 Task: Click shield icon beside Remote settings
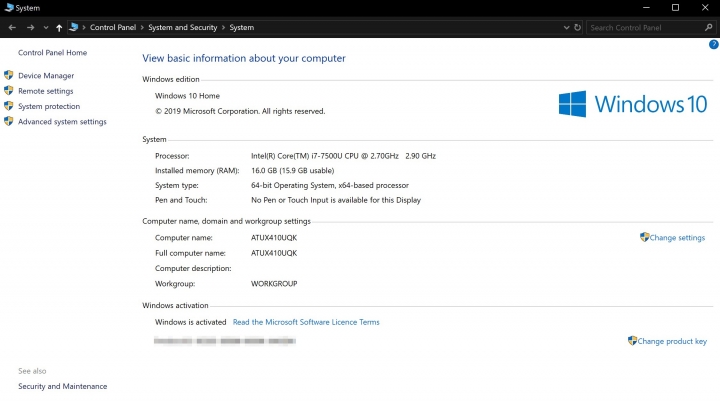[x=9, y=91]
